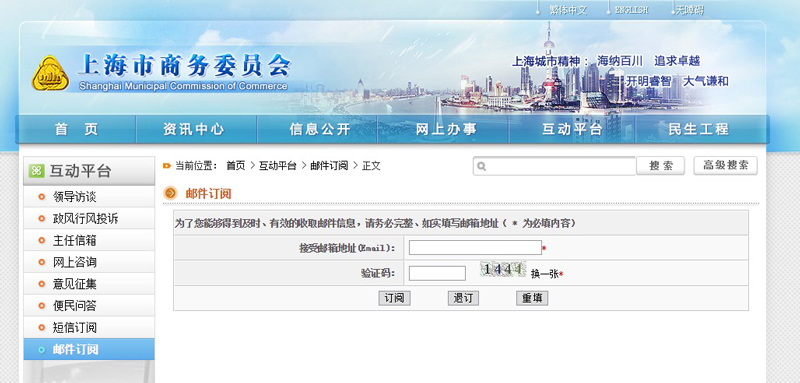Click the 重填 reset button

[x=532, y=298]
